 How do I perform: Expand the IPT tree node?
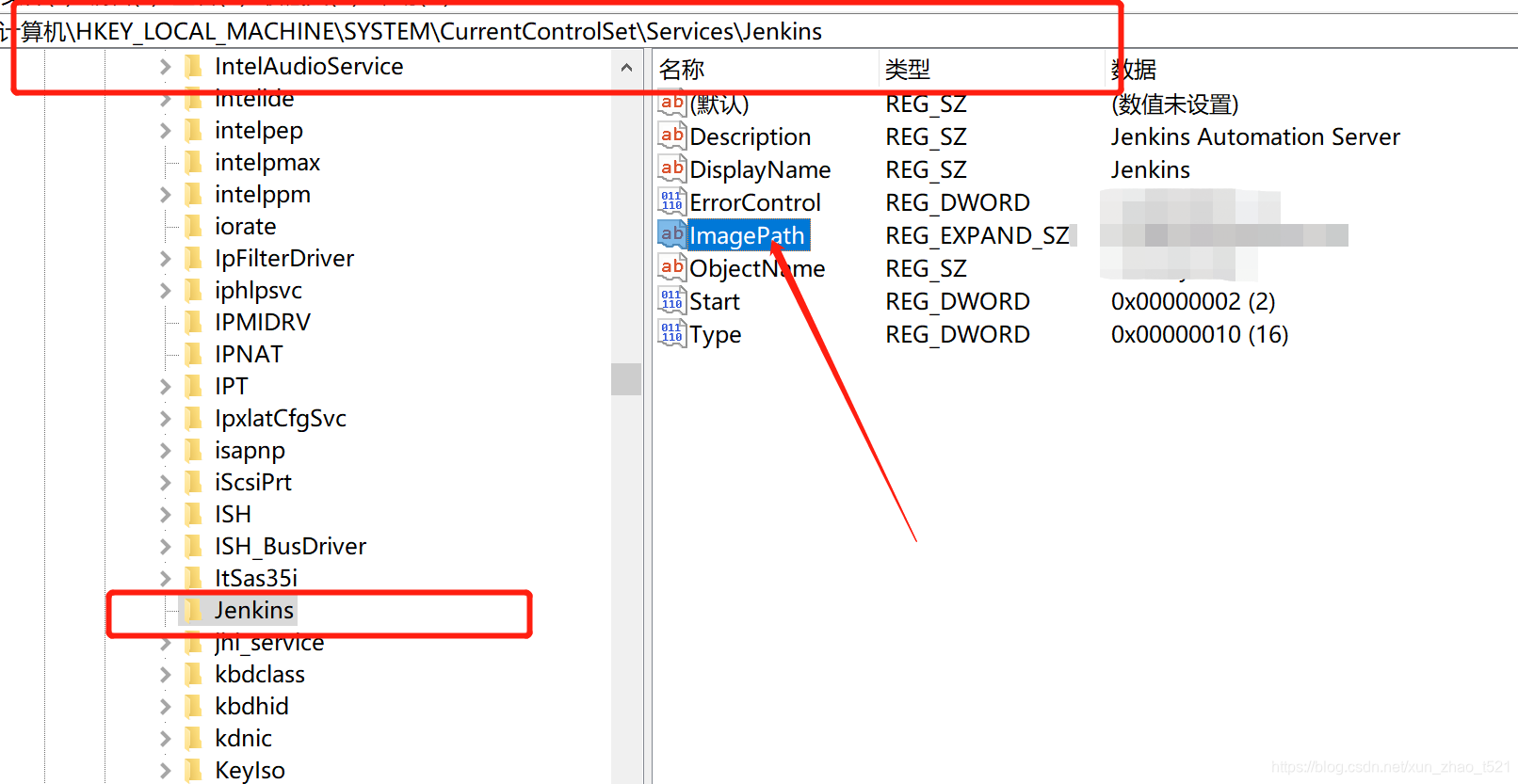(166, 386)
